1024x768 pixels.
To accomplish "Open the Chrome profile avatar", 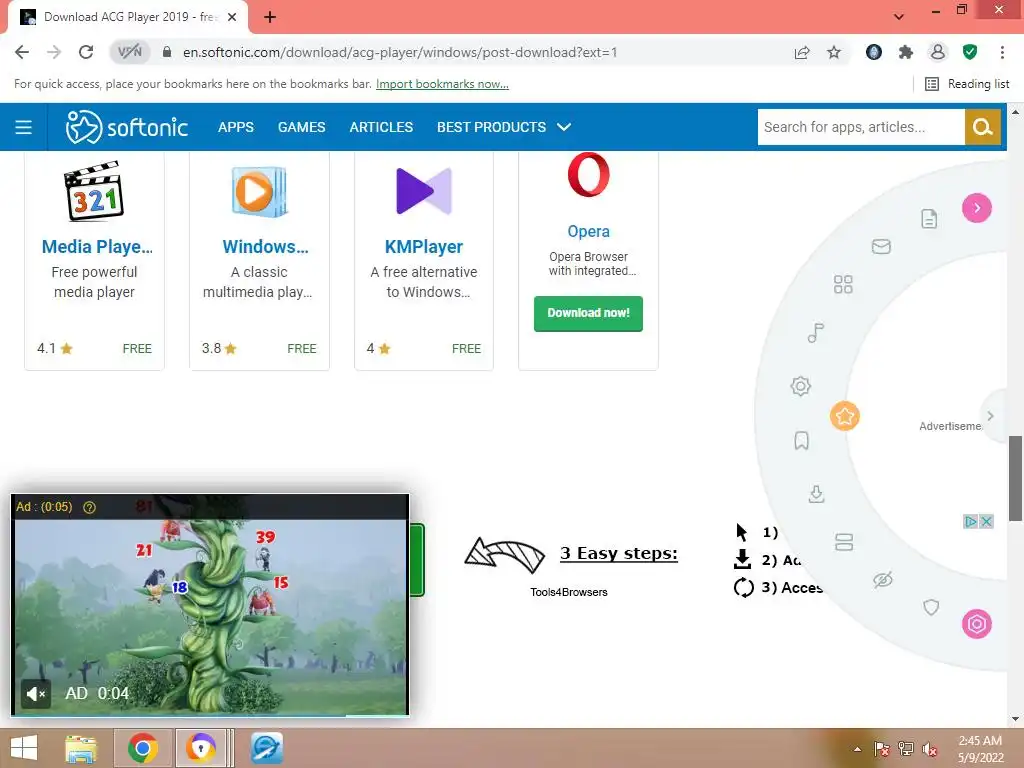I will coord(937,52).
